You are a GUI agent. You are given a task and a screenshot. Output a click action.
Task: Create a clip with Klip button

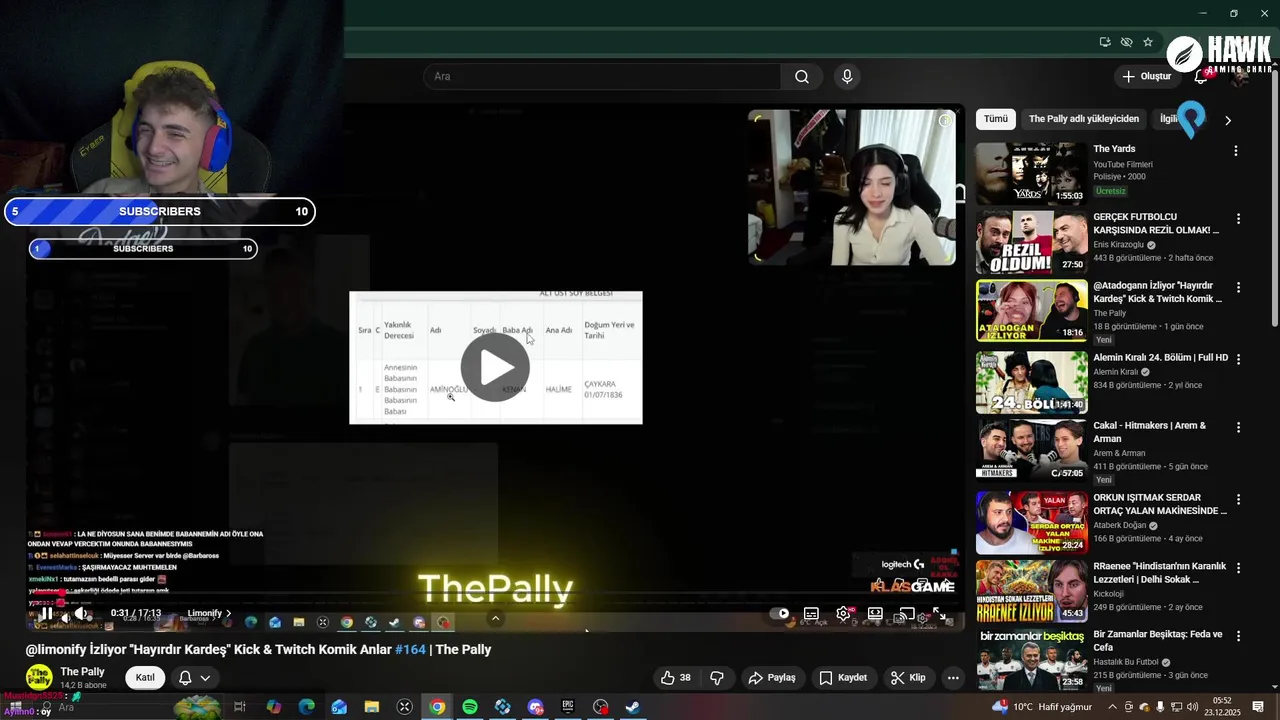908,678
